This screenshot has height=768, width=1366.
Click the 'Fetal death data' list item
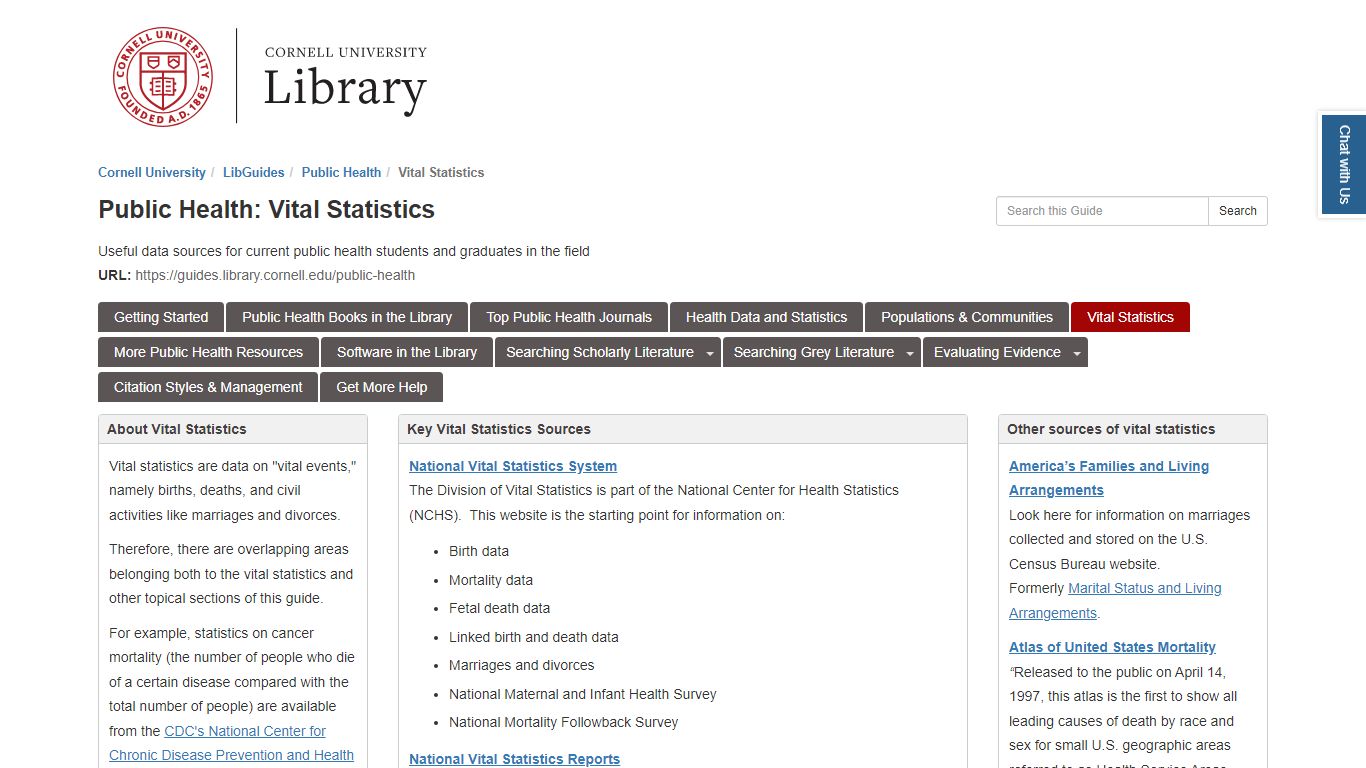point(499,608)
